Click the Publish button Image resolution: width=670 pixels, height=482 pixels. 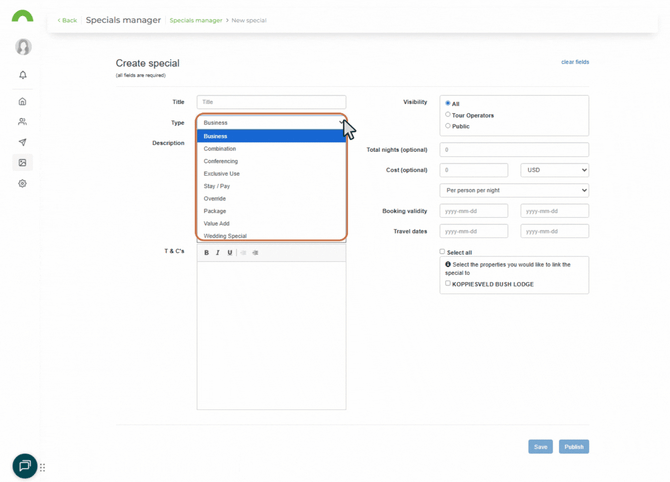click(x=573, y=447)
